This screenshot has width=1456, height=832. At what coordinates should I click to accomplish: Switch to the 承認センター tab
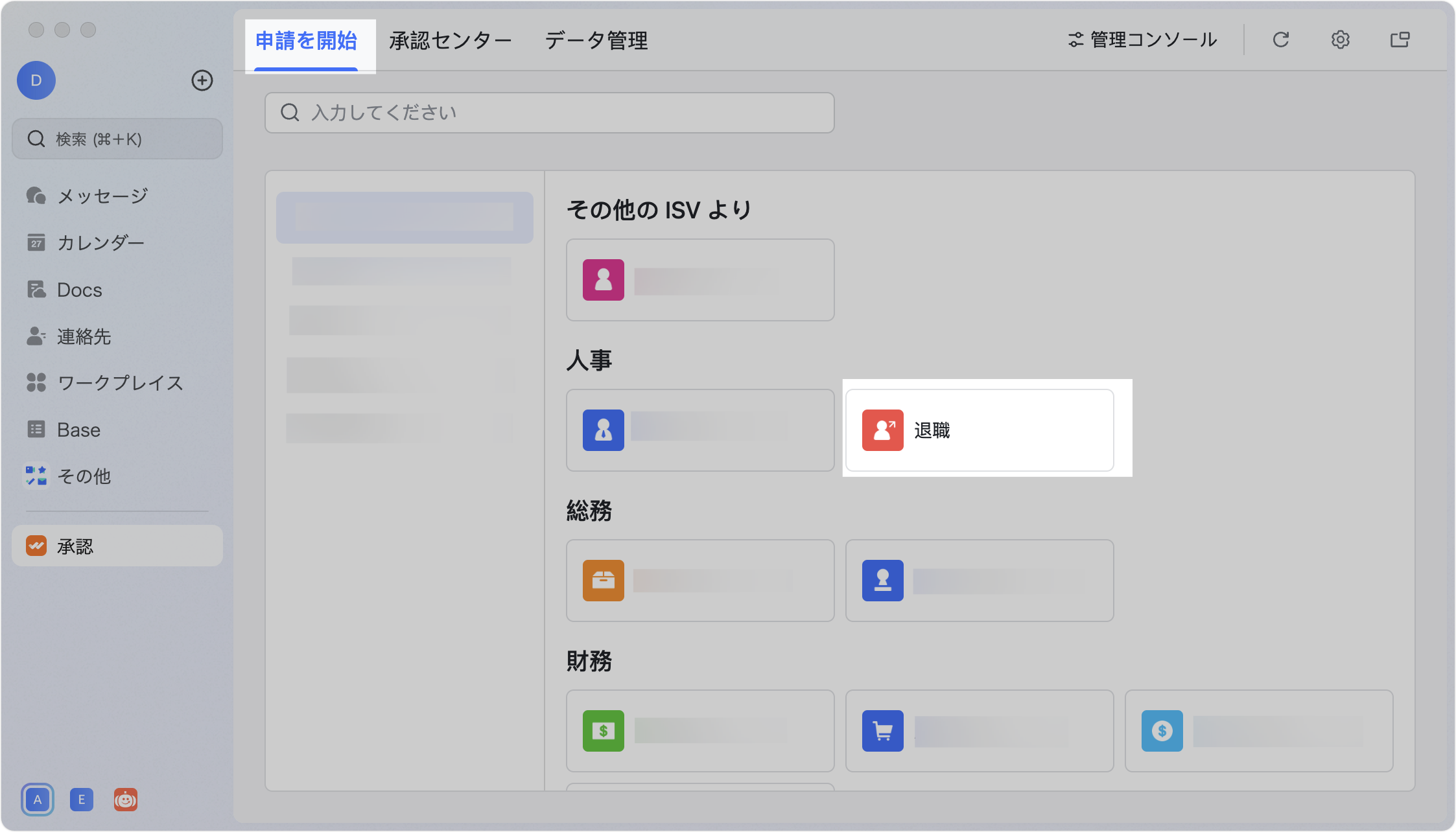451,41
